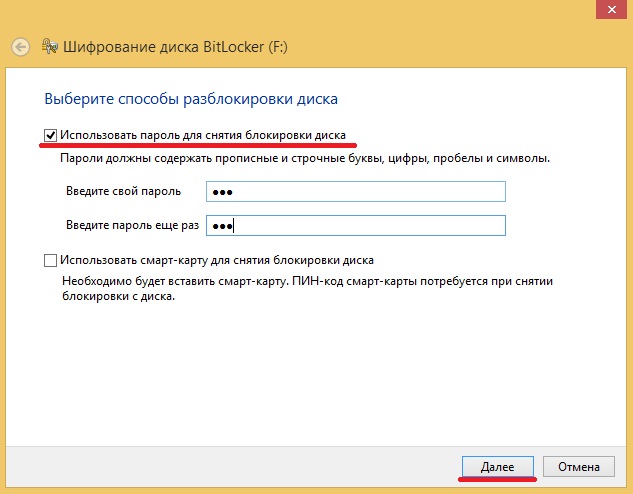This screenshot has width=633, height=494.
Task: Uncheck 'Использовать пароль для снятия блокировки диска'
Action: pyautogui.click(x=50, y=136)
